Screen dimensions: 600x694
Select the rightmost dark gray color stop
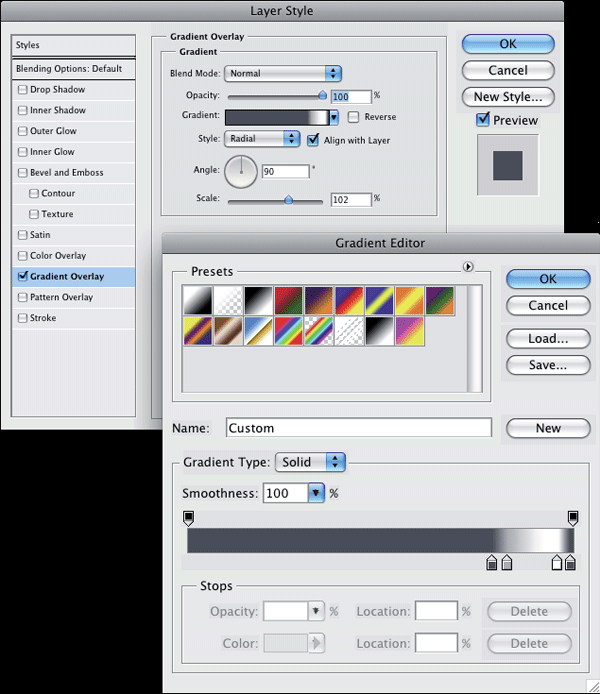(570, 562)
